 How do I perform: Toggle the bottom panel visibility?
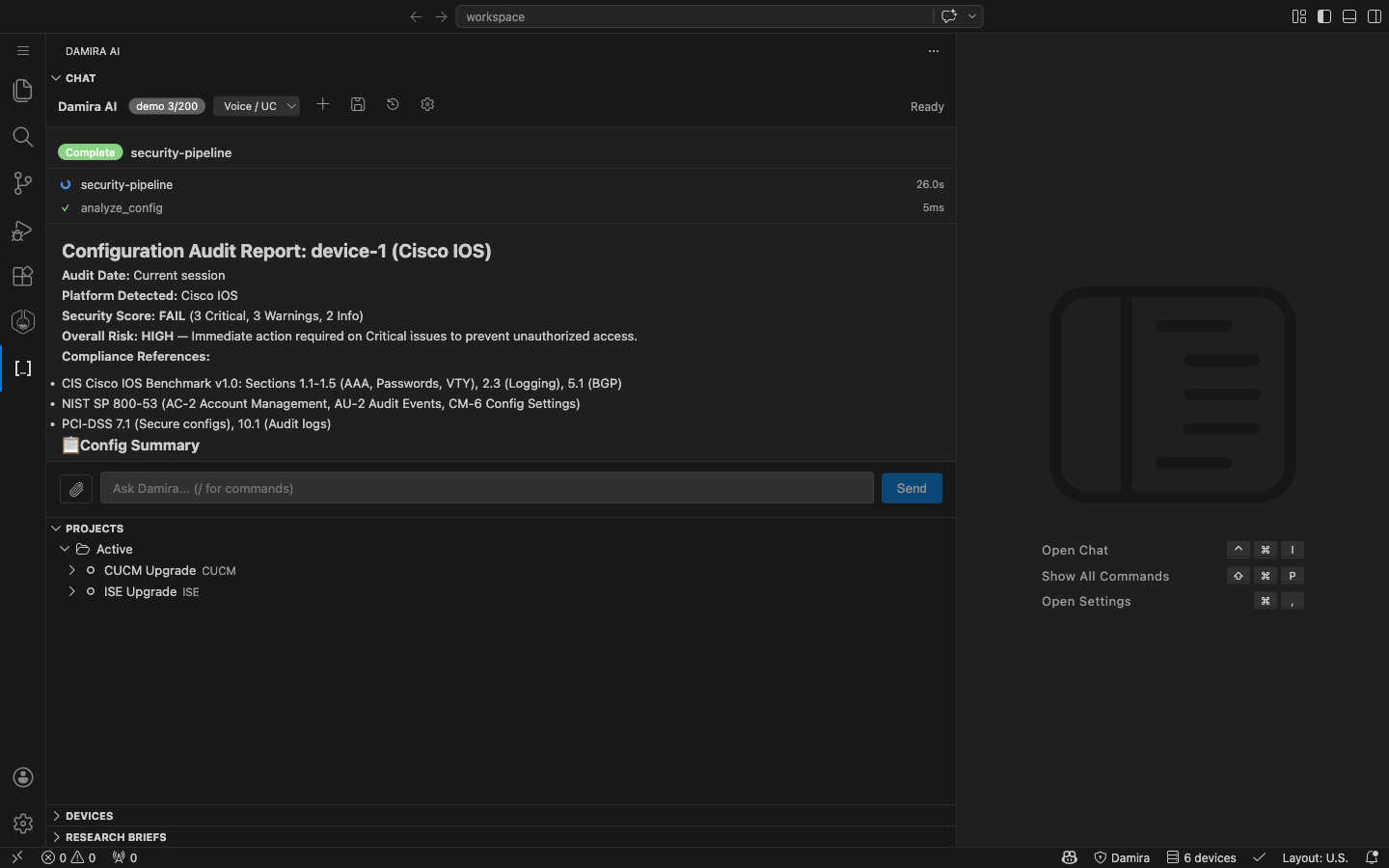1349,16
